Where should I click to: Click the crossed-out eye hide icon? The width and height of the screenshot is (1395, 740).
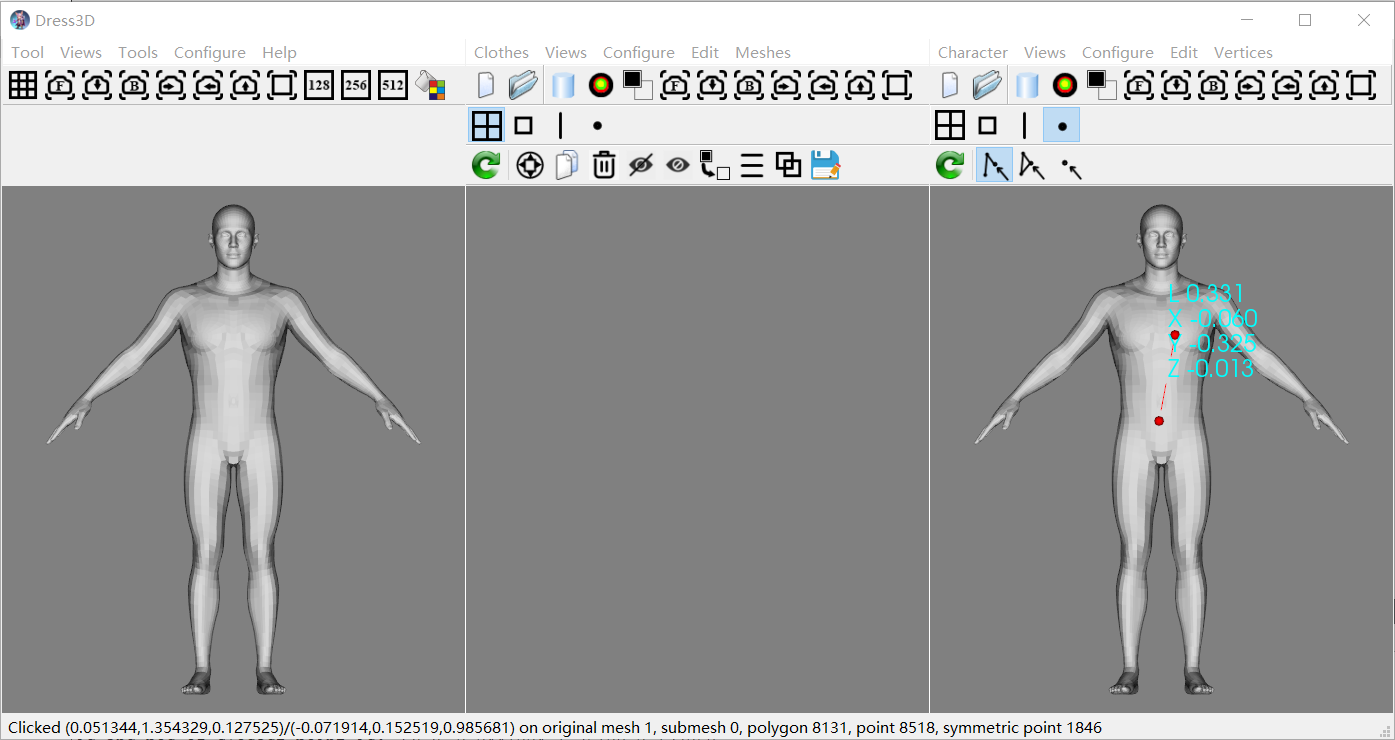coord(641,165)
